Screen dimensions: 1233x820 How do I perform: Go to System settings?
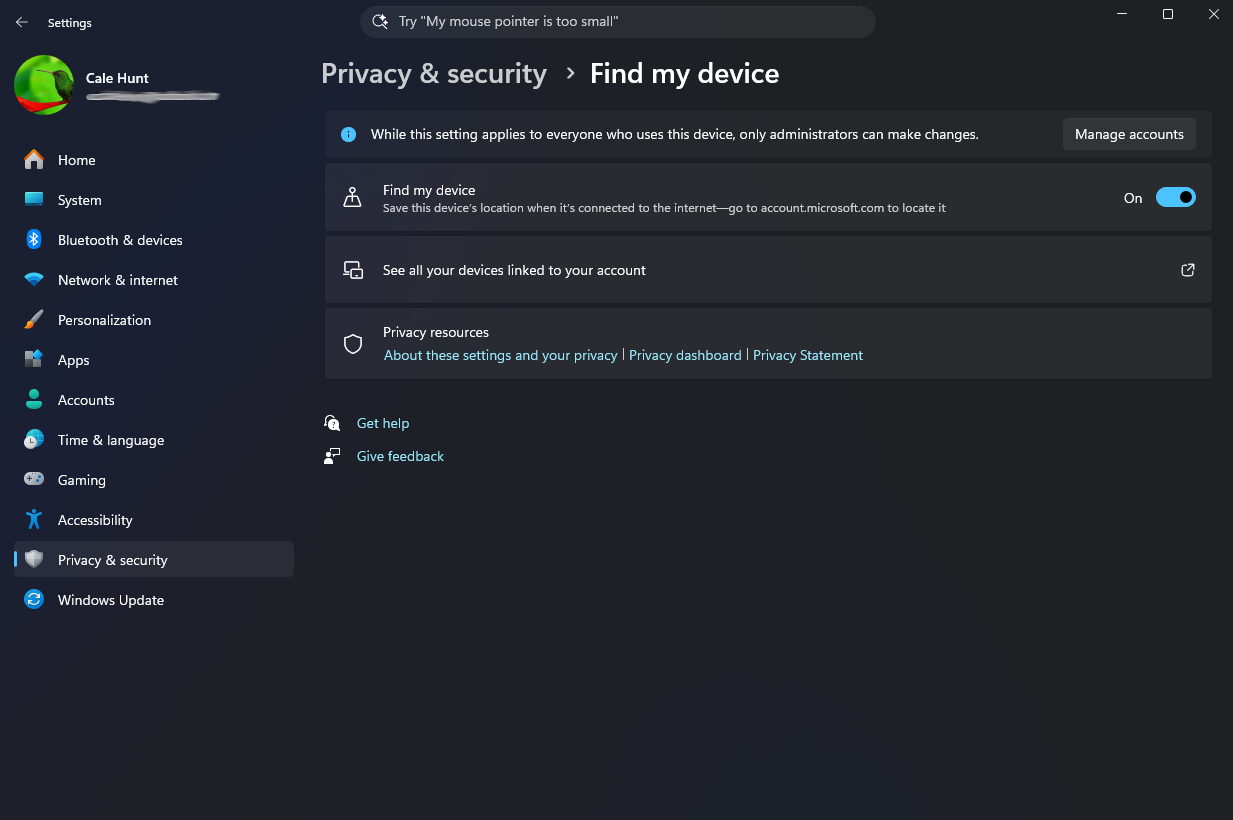click(154, 200)
